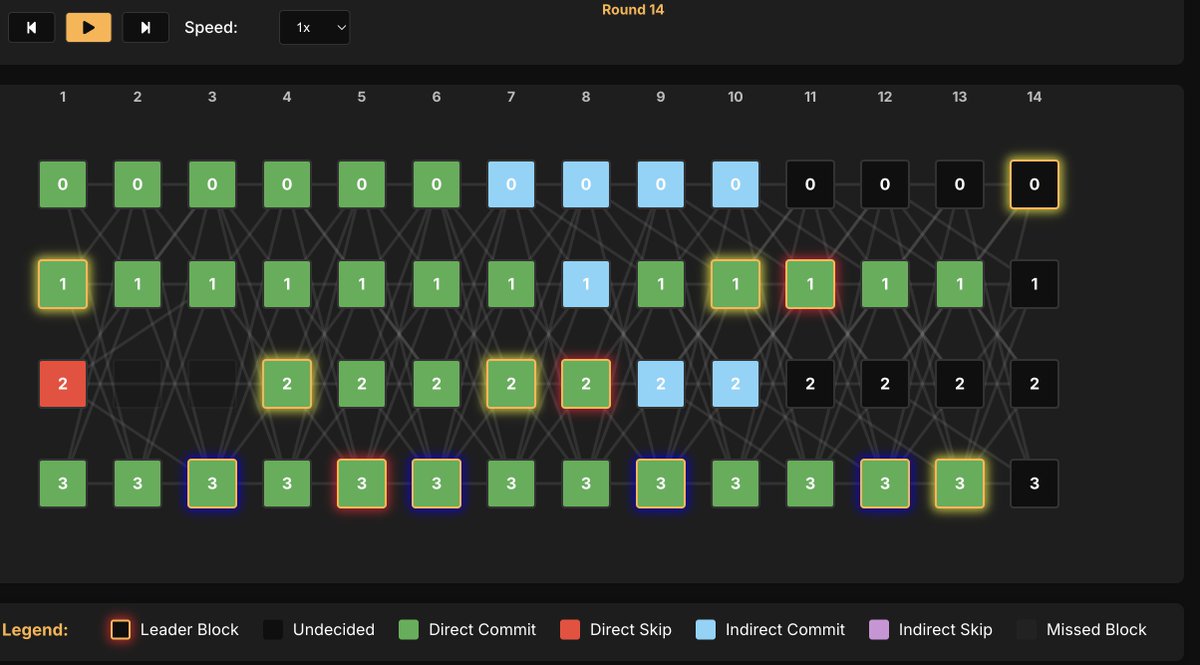Select the green block 0 in round 1
The width and height of the screenshot is (1200, 665).
pyautogui.click(x=63, y=185)
